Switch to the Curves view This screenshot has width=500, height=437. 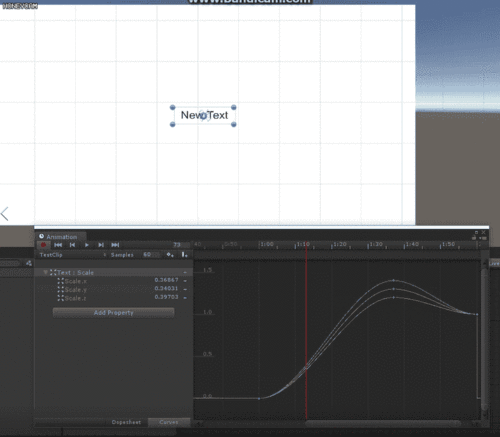(x=169, y=422)
